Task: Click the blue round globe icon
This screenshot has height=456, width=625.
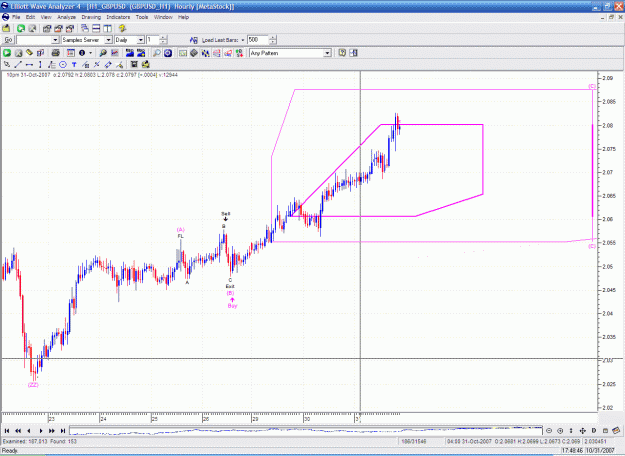Action: (x=168, y=53)
